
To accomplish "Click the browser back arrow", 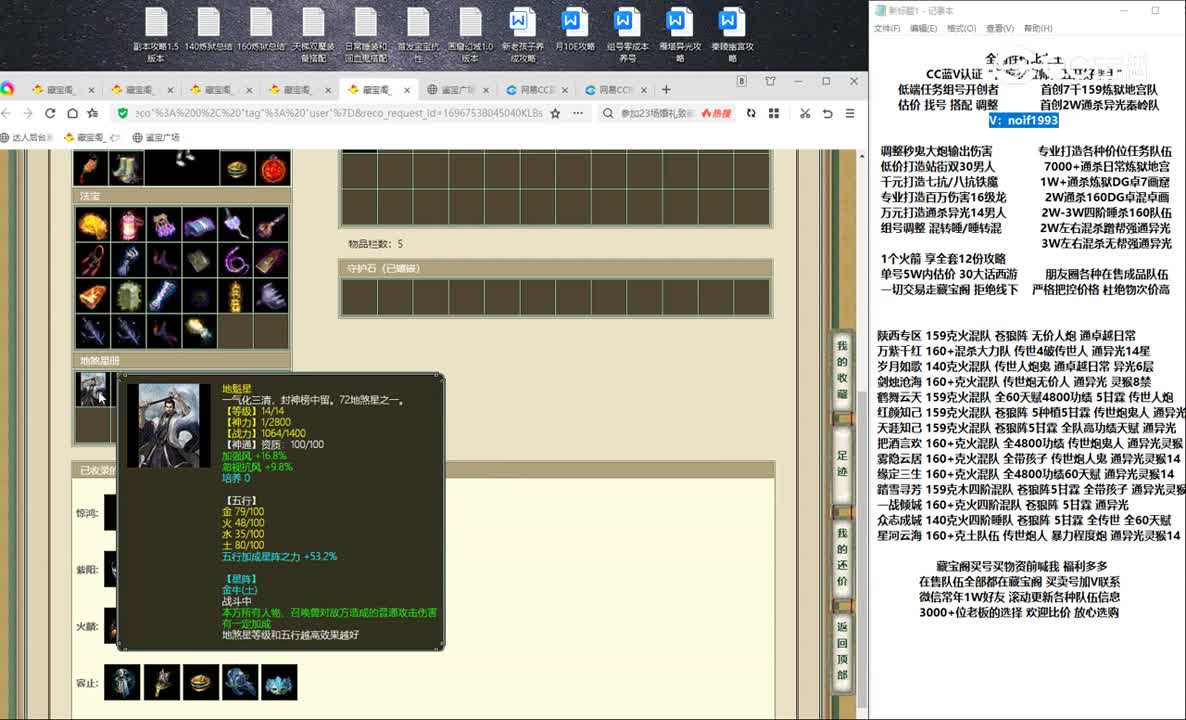I will 6,113.
